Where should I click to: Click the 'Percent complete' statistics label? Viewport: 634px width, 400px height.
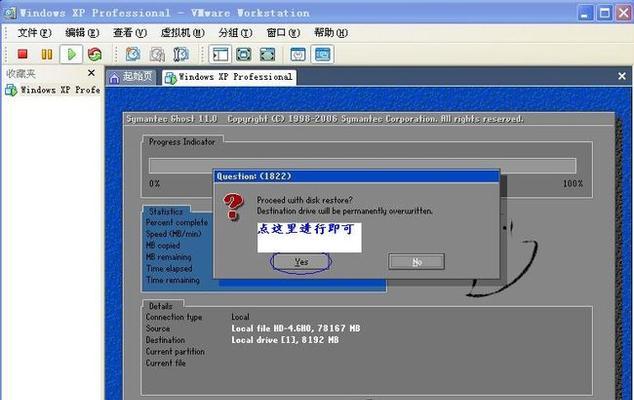point(177,222)
